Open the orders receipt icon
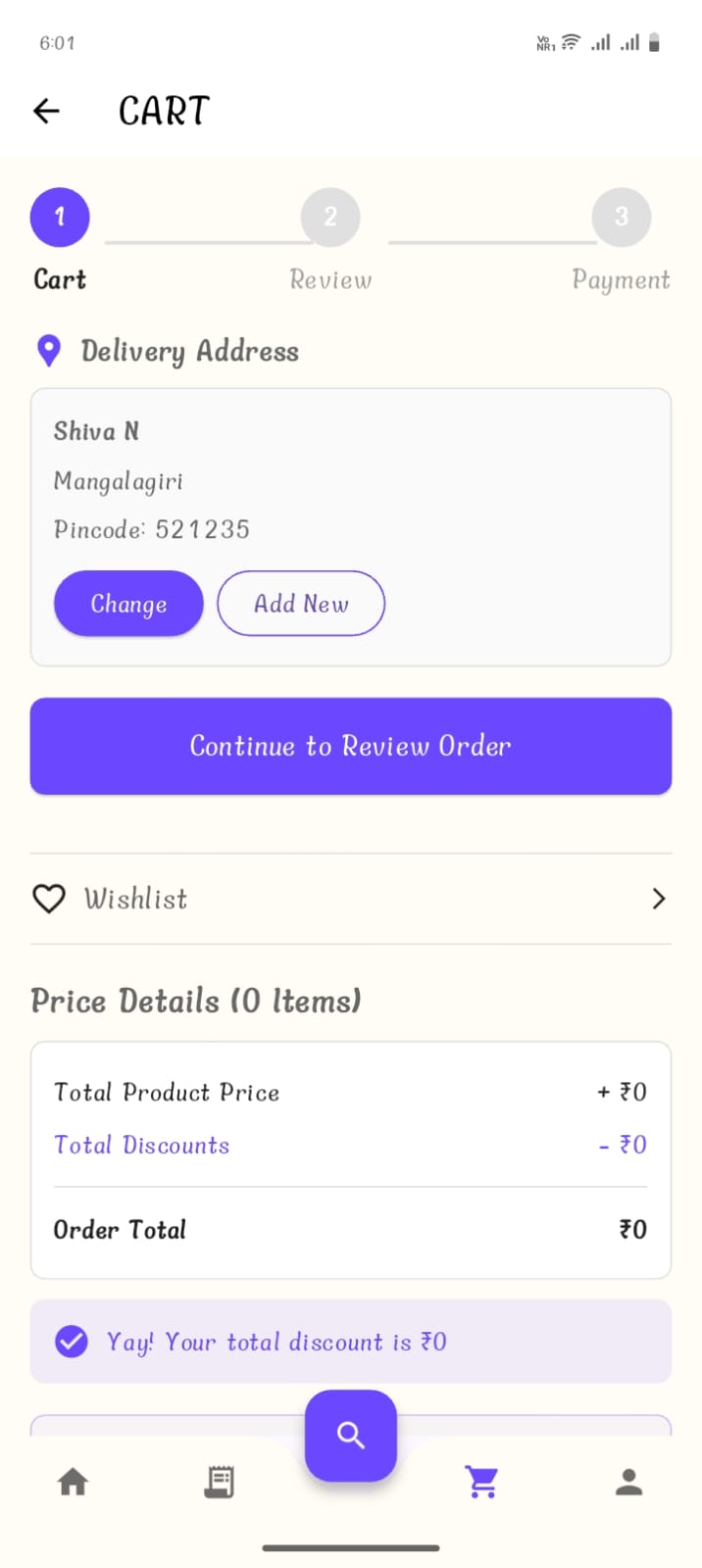The image size is (702, 1568). 219,1482
